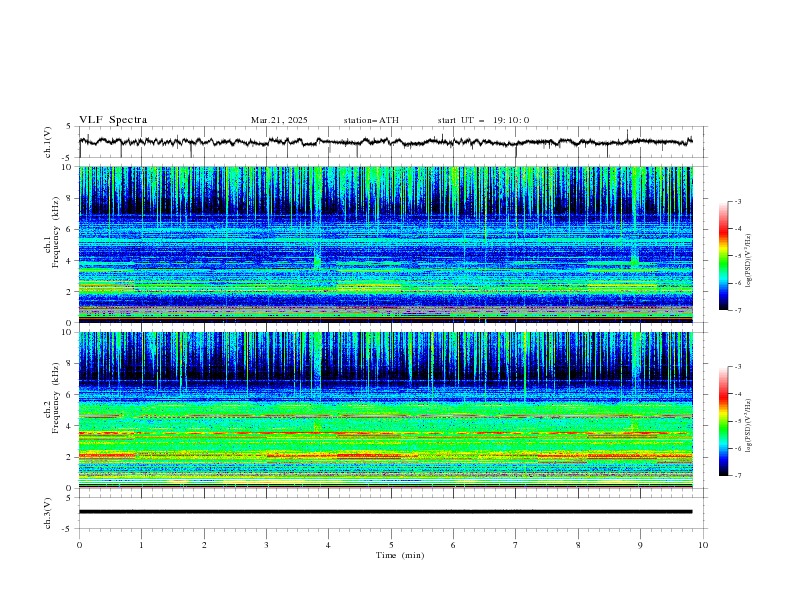Image resolution: width=792 pixels, height=612 pixels.
Task: Click the "8" kHz tick on ch.2 spectrogram
Action: (x=70, y=364)
